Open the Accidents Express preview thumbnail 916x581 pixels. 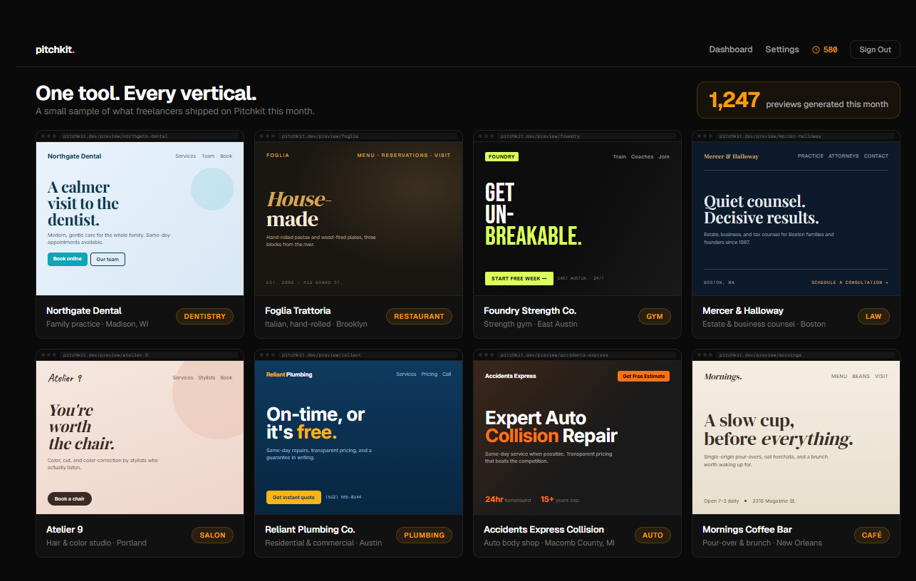click(577, 437)
